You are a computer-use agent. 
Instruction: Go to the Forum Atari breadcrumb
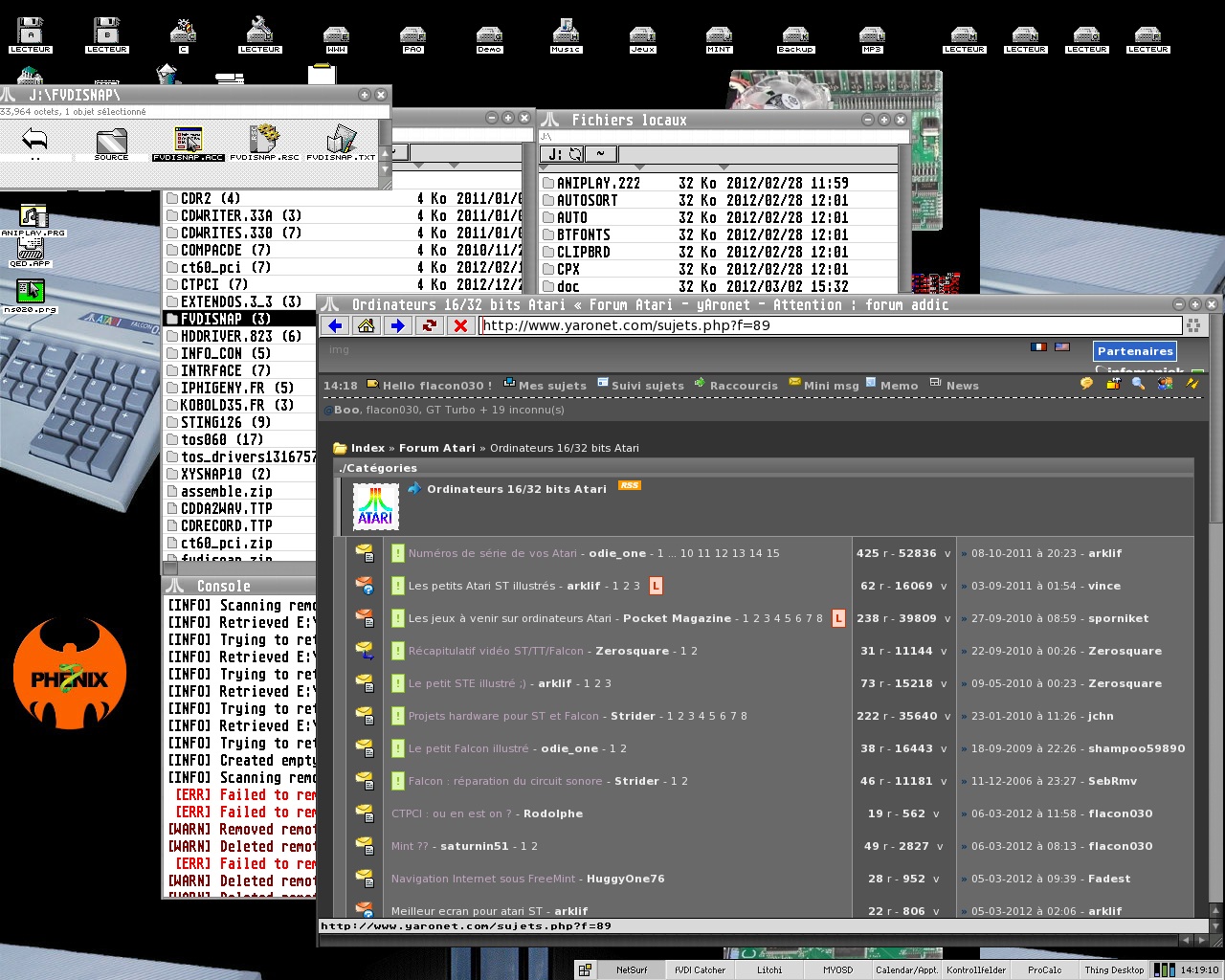(436, 448)
